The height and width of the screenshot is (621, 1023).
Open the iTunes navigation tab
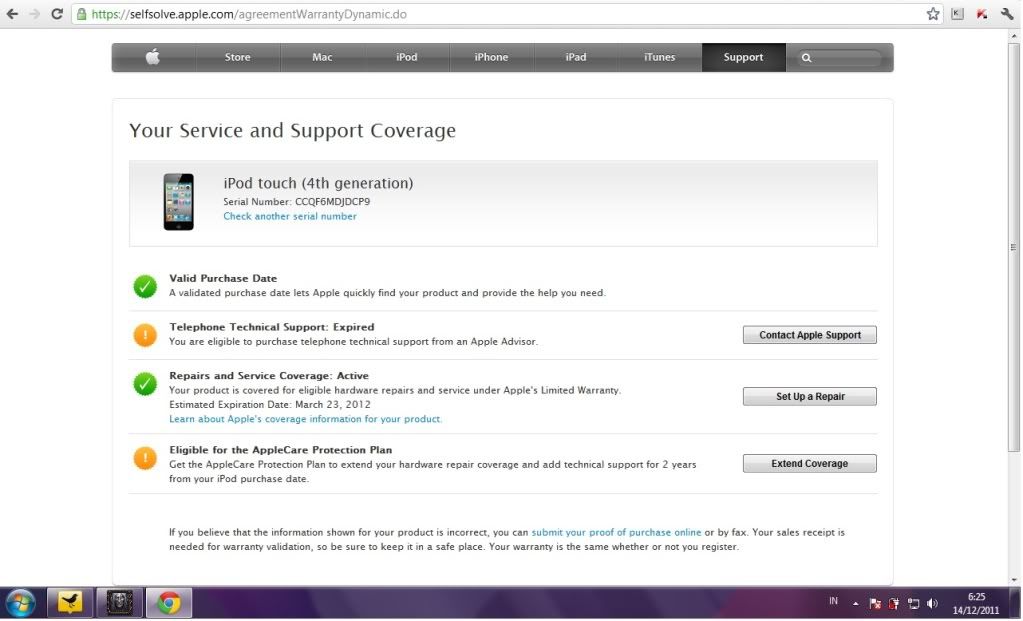coord(660,57)
